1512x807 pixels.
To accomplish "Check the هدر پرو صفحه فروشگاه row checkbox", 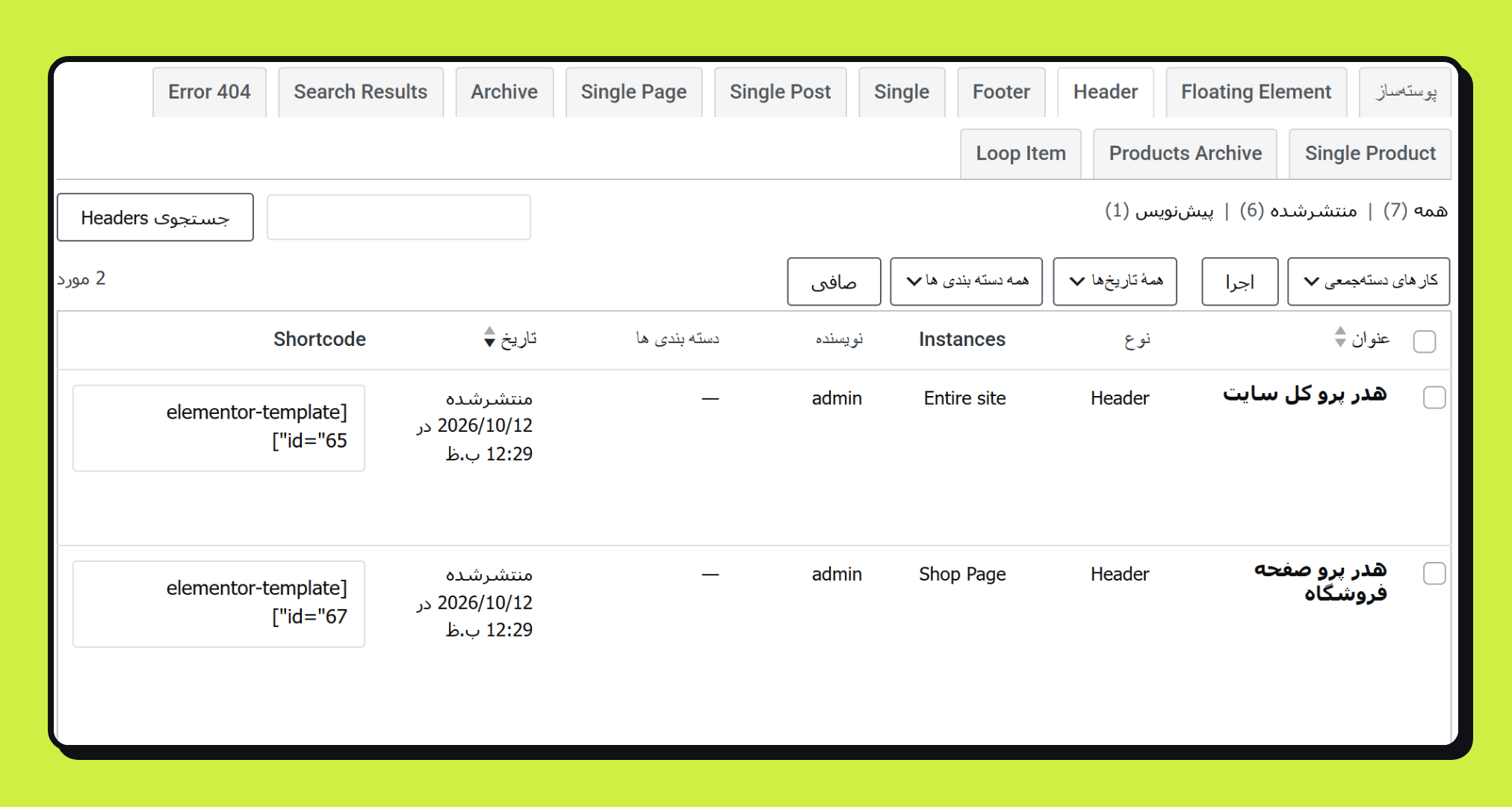I will pyautogui.click(x=1434, y=574).
